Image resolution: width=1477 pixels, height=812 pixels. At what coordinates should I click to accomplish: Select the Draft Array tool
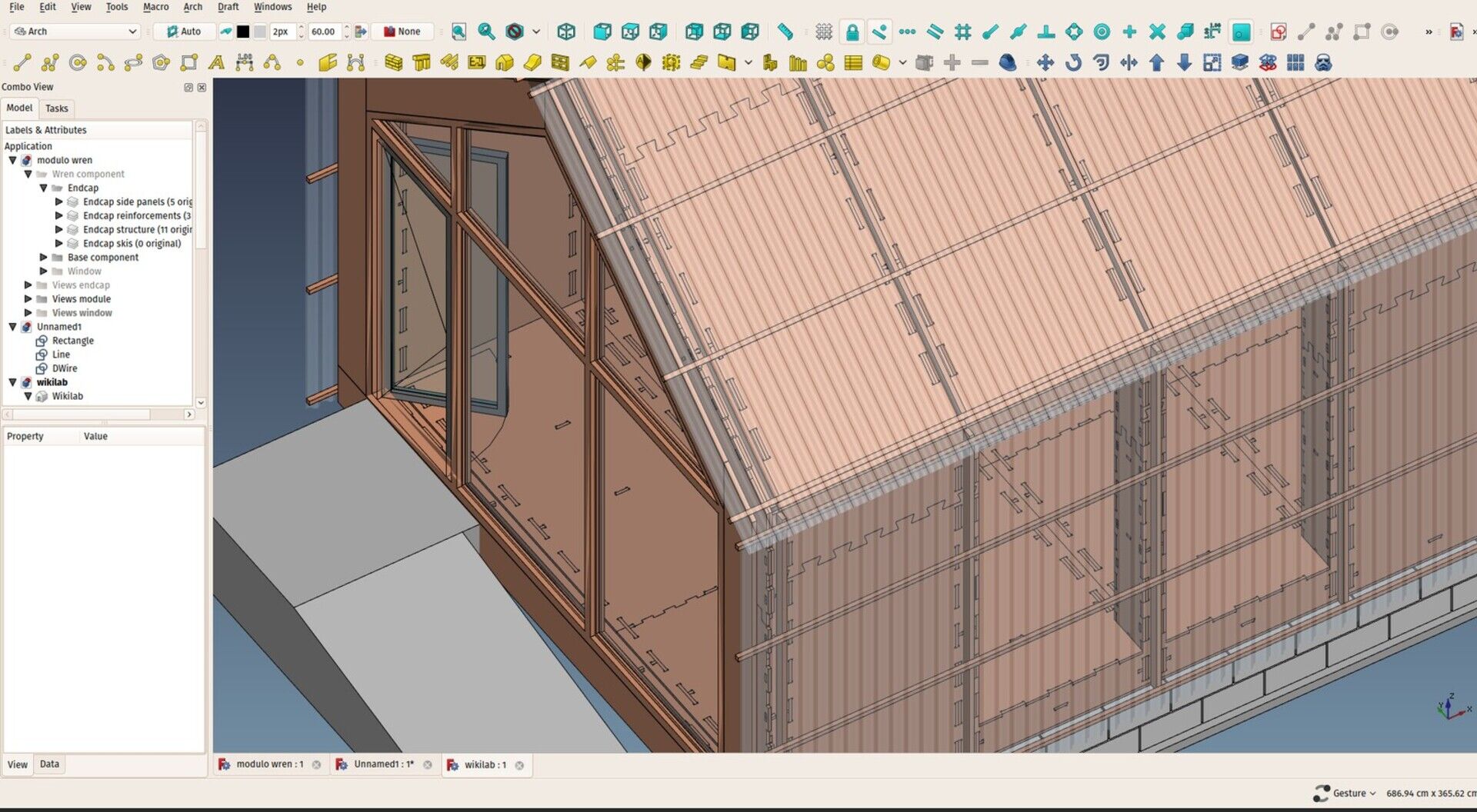pos(1295,63)
